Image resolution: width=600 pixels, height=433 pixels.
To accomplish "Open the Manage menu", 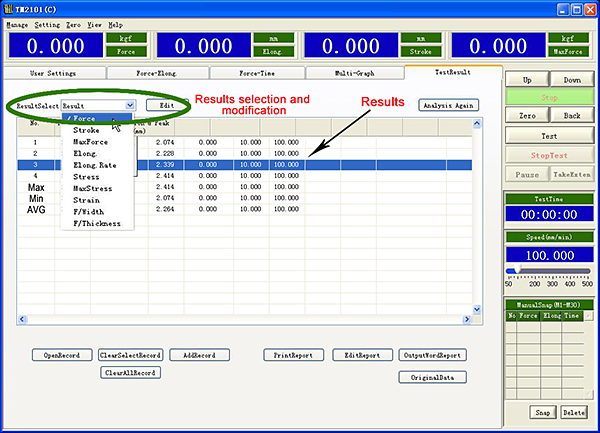I will click(18, 22).
